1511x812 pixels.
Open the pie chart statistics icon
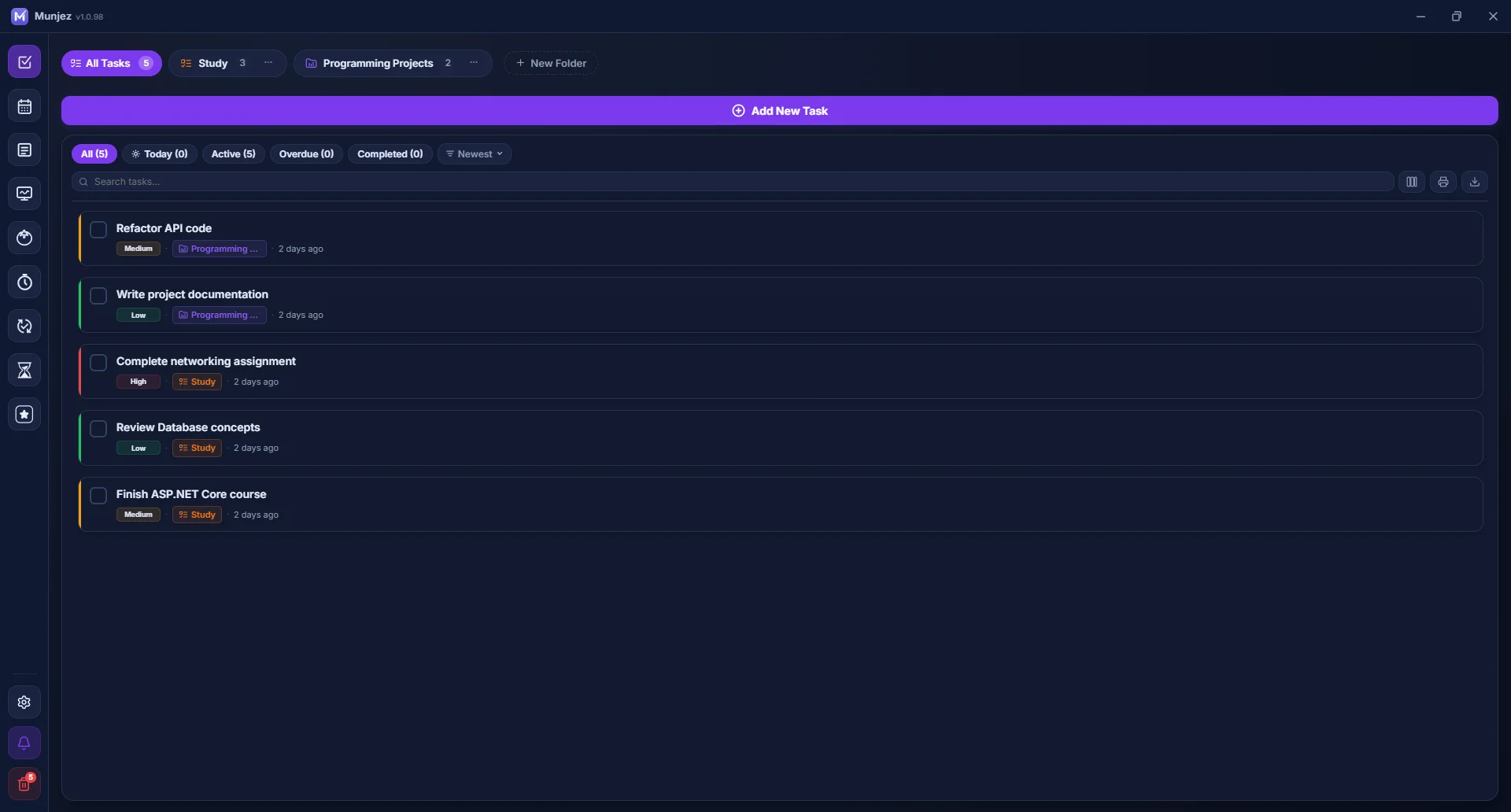[x=24, y=238]
